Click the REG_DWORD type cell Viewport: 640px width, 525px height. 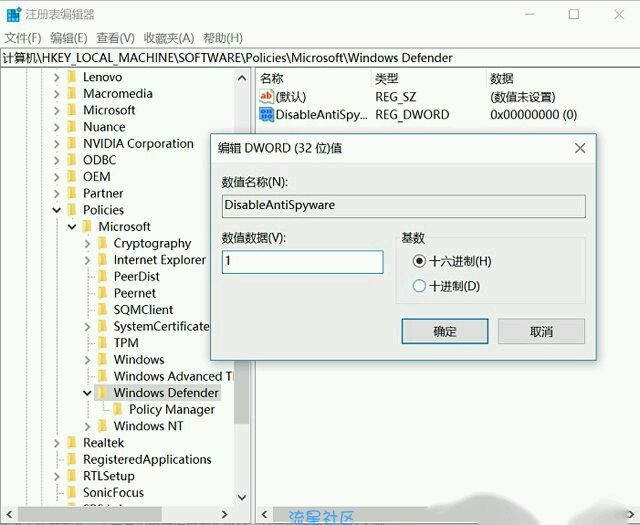pos(412,115)
